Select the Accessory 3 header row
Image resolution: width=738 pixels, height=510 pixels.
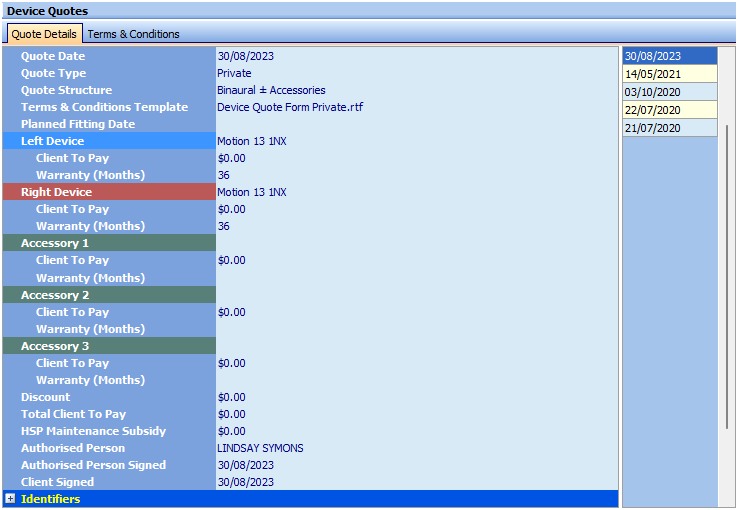(109, 345)
